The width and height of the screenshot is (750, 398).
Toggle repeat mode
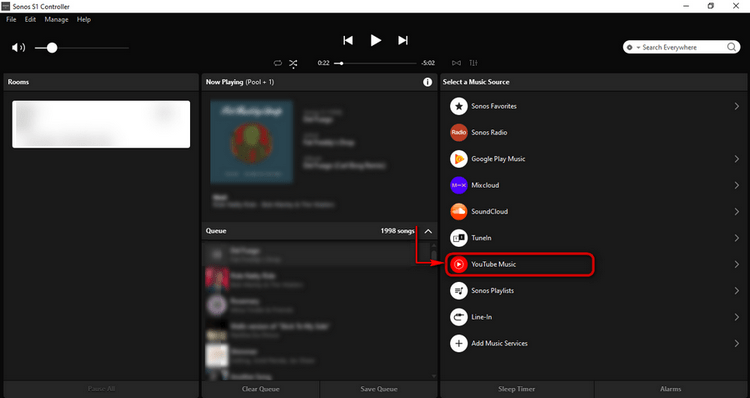pyautogui.click(x=277, y=63)
